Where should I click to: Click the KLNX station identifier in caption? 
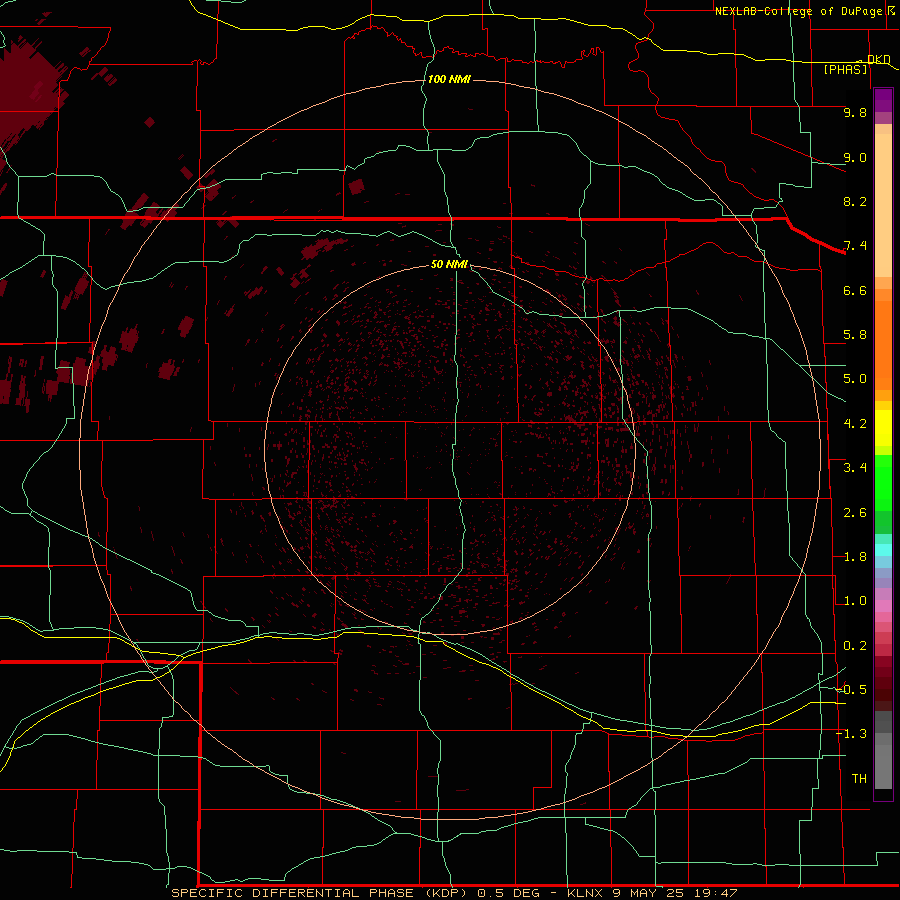[x=585, y=893]
